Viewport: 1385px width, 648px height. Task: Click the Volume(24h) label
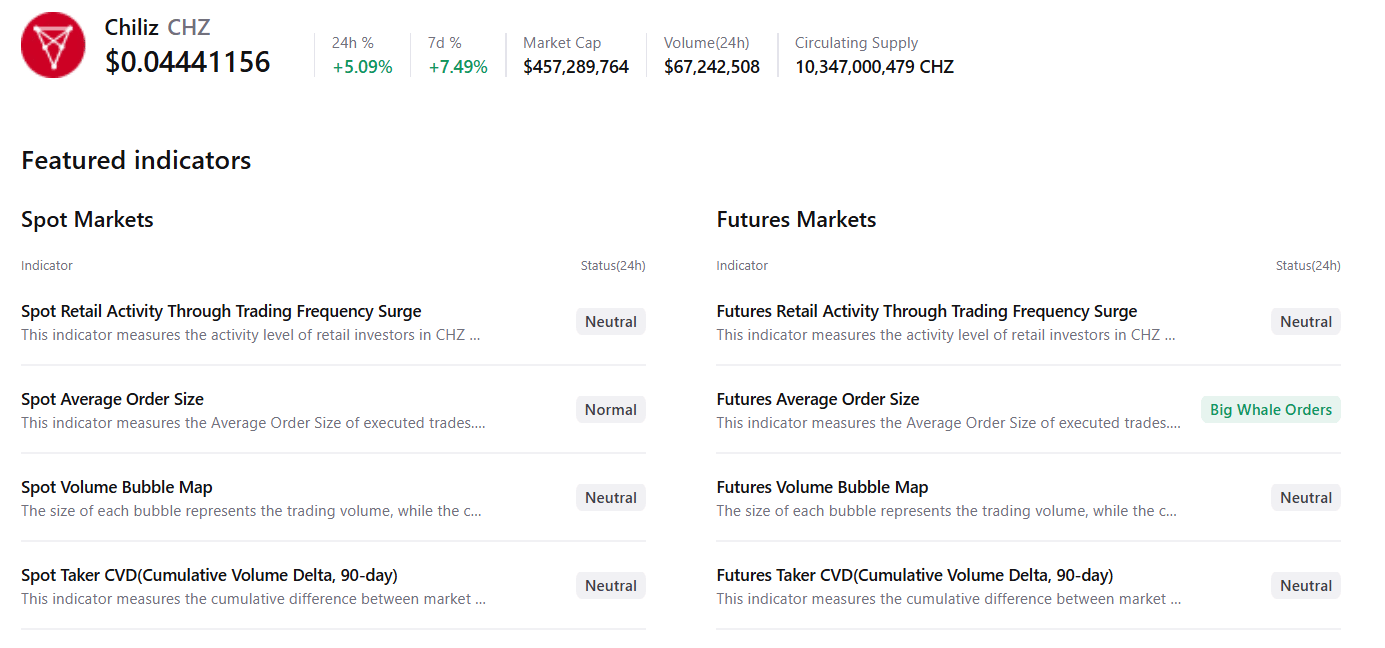click(x=706, y=43)
